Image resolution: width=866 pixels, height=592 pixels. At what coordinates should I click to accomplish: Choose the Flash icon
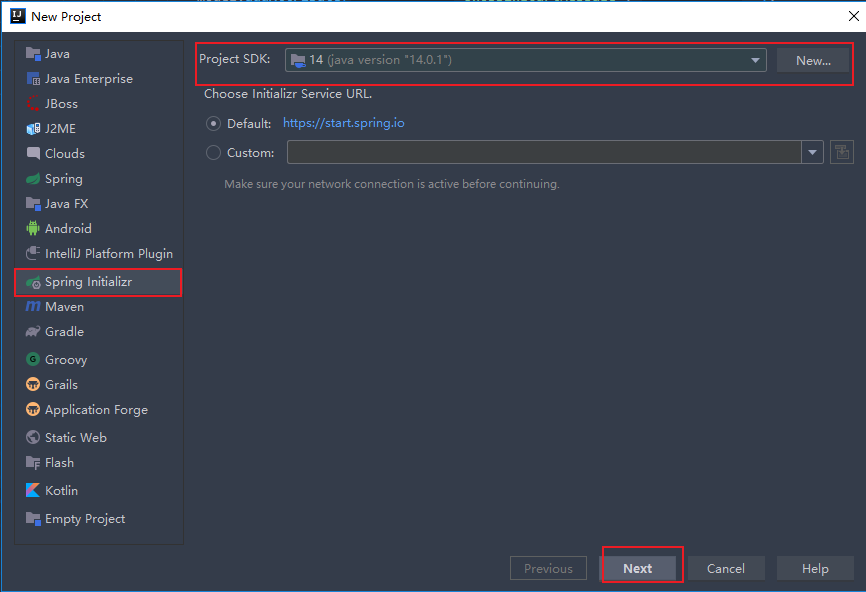click(33, 462)
